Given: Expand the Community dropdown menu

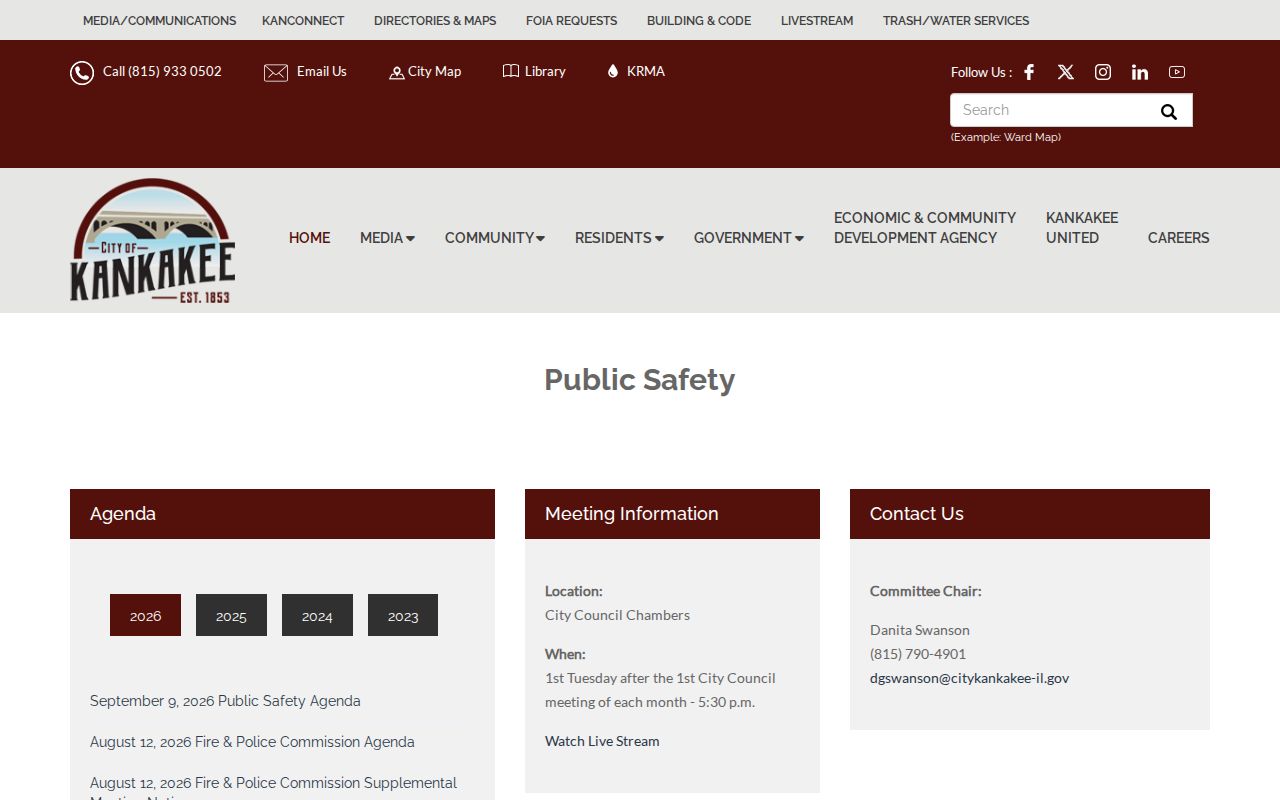Looking at the screenshot, I should tap(495, 238).
